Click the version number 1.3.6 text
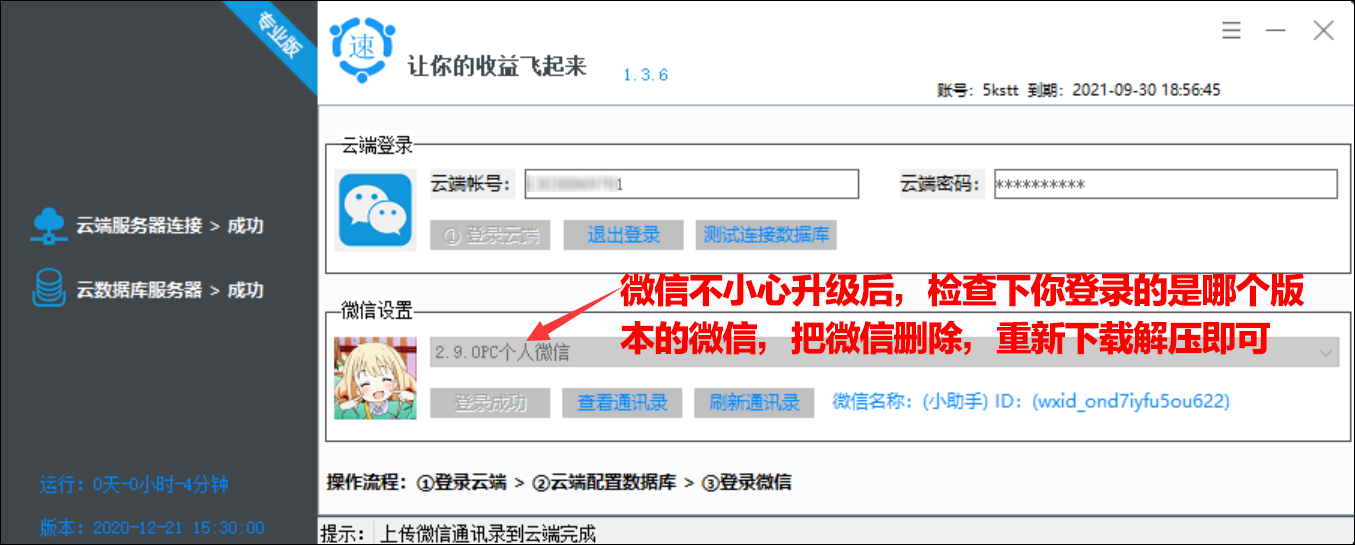This screenshot has width=1355, height=545. tap(646, 75)
